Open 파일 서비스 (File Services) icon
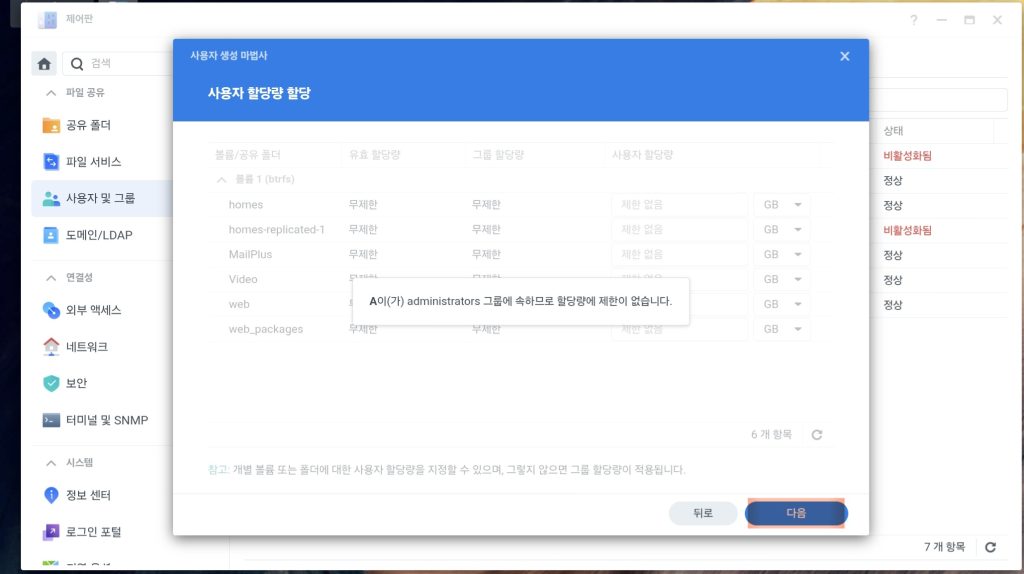1024x574 pixels. 52,162
